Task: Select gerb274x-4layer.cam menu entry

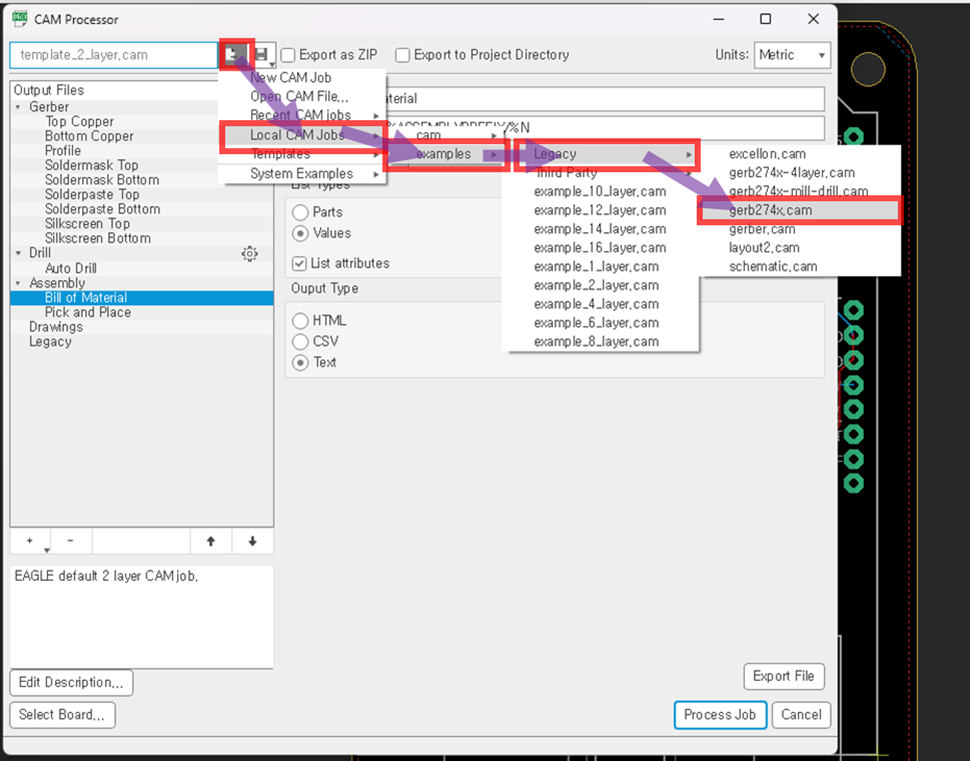Action: 802,173
